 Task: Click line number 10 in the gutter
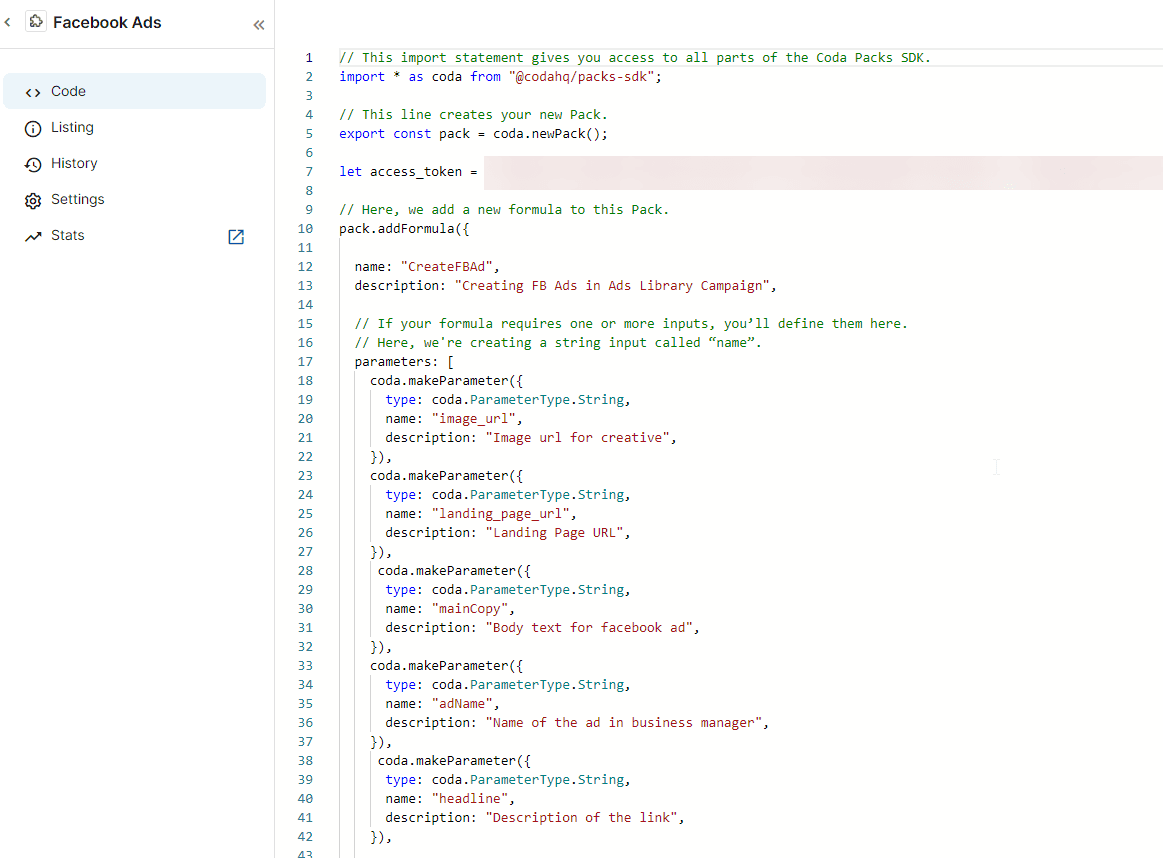306,228
